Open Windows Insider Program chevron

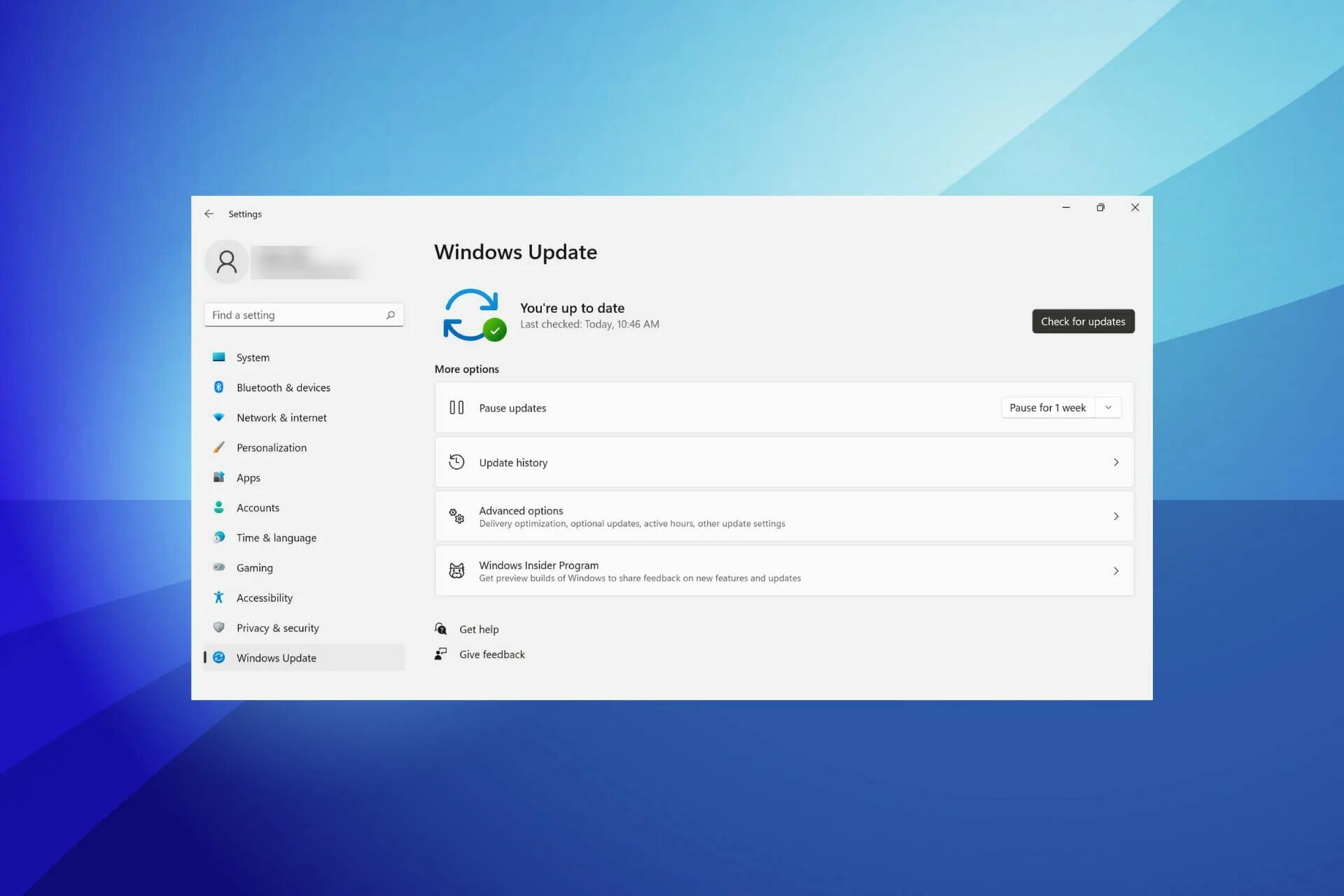click(1116, 571)
